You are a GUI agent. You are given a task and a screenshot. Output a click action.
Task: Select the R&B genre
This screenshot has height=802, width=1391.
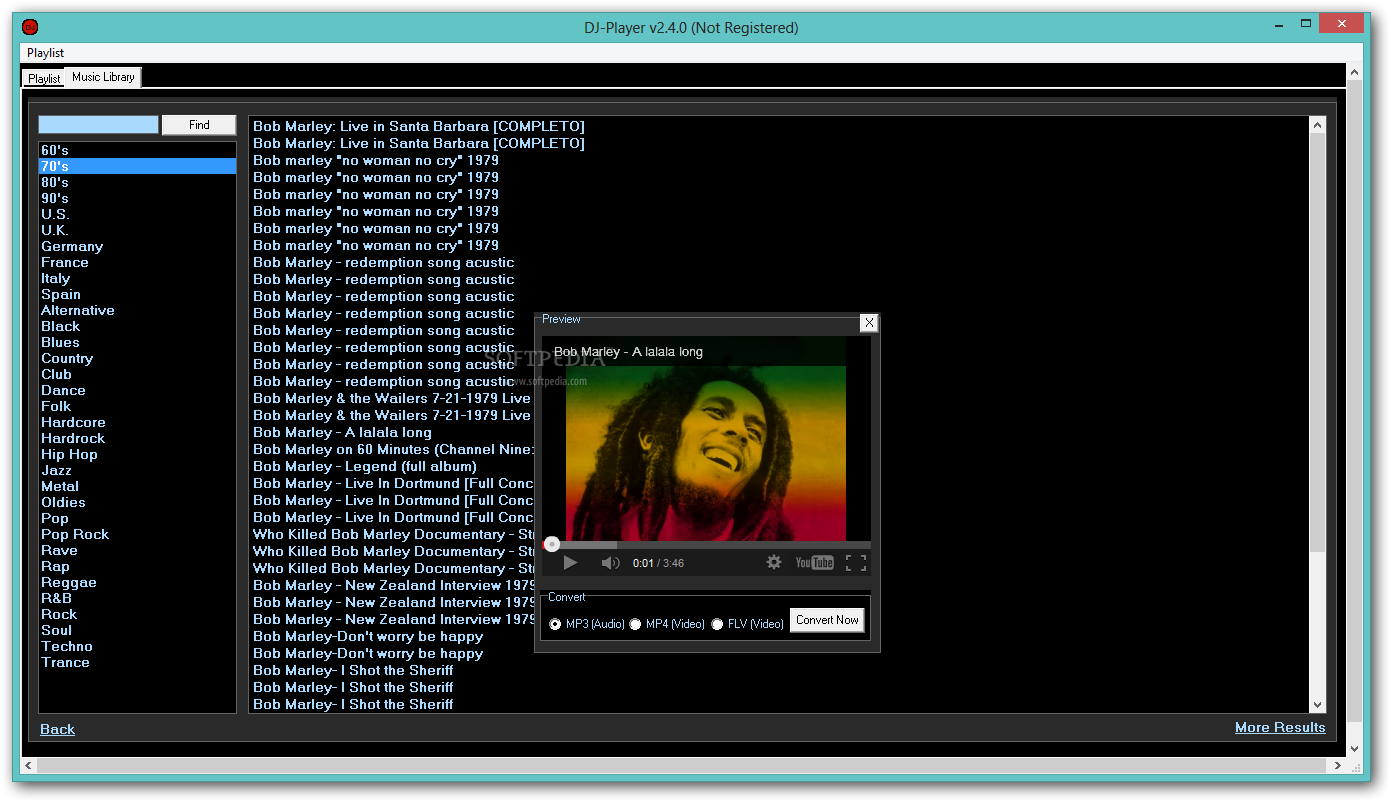[x=137, y=598]
